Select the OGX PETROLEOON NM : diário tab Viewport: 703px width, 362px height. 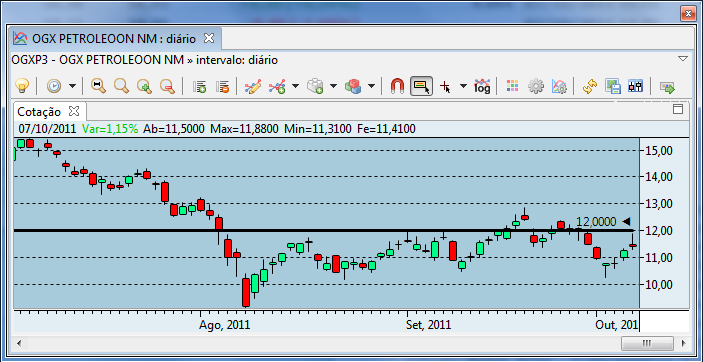tap(114, 39)
